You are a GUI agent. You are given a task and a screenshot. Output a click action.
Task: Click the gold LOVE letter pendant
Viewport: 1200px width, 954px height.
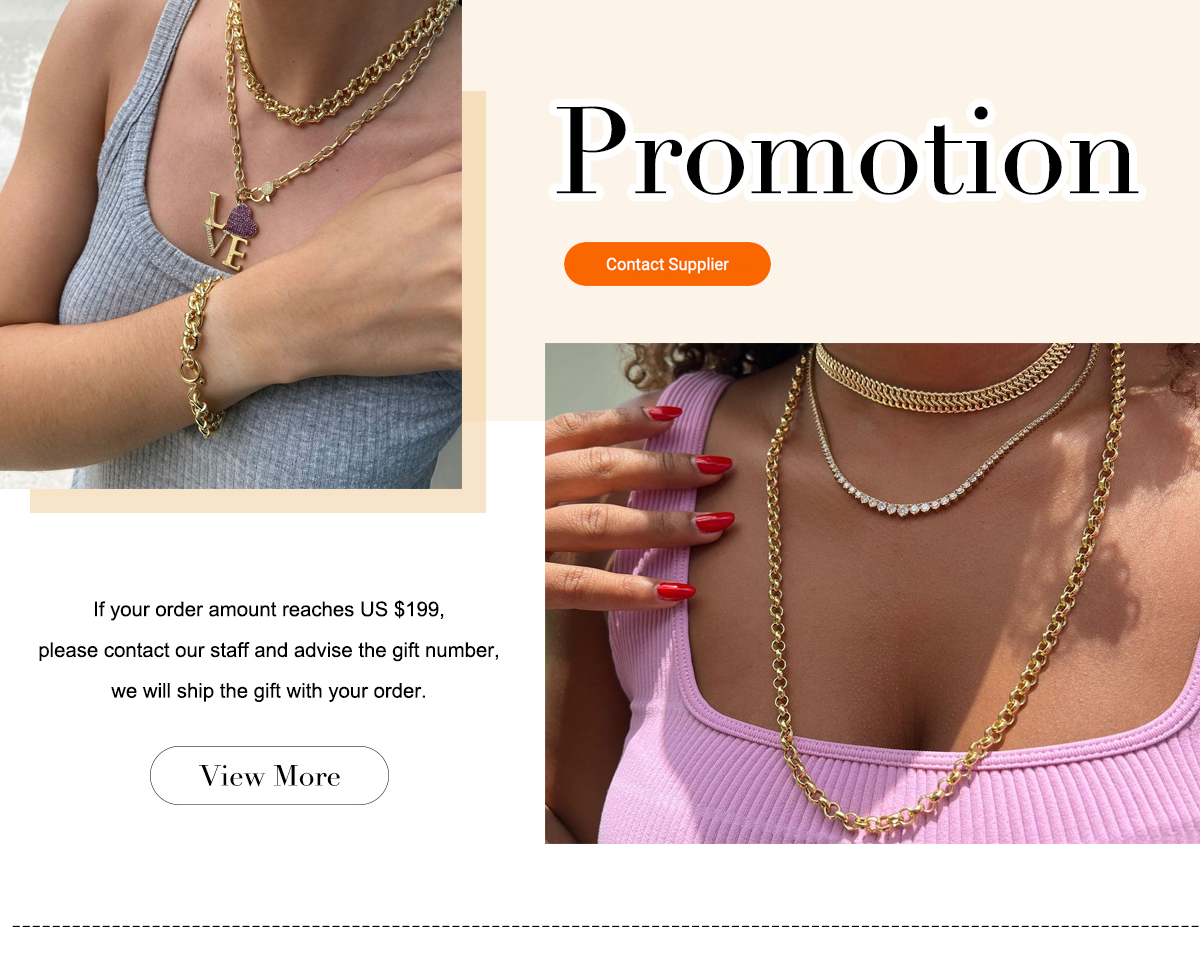point(227,232)
